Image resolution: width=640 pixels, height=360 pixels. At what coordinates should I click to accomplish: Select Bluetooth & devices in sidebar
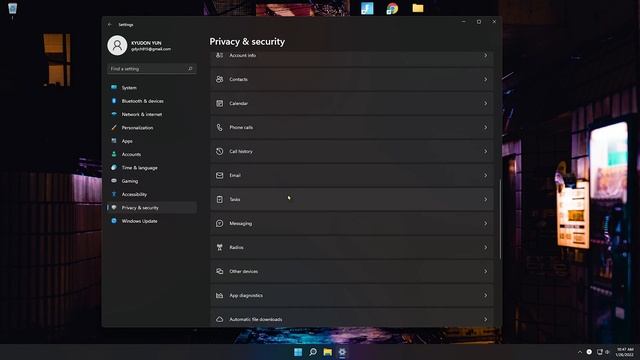(x=152, y=101)
